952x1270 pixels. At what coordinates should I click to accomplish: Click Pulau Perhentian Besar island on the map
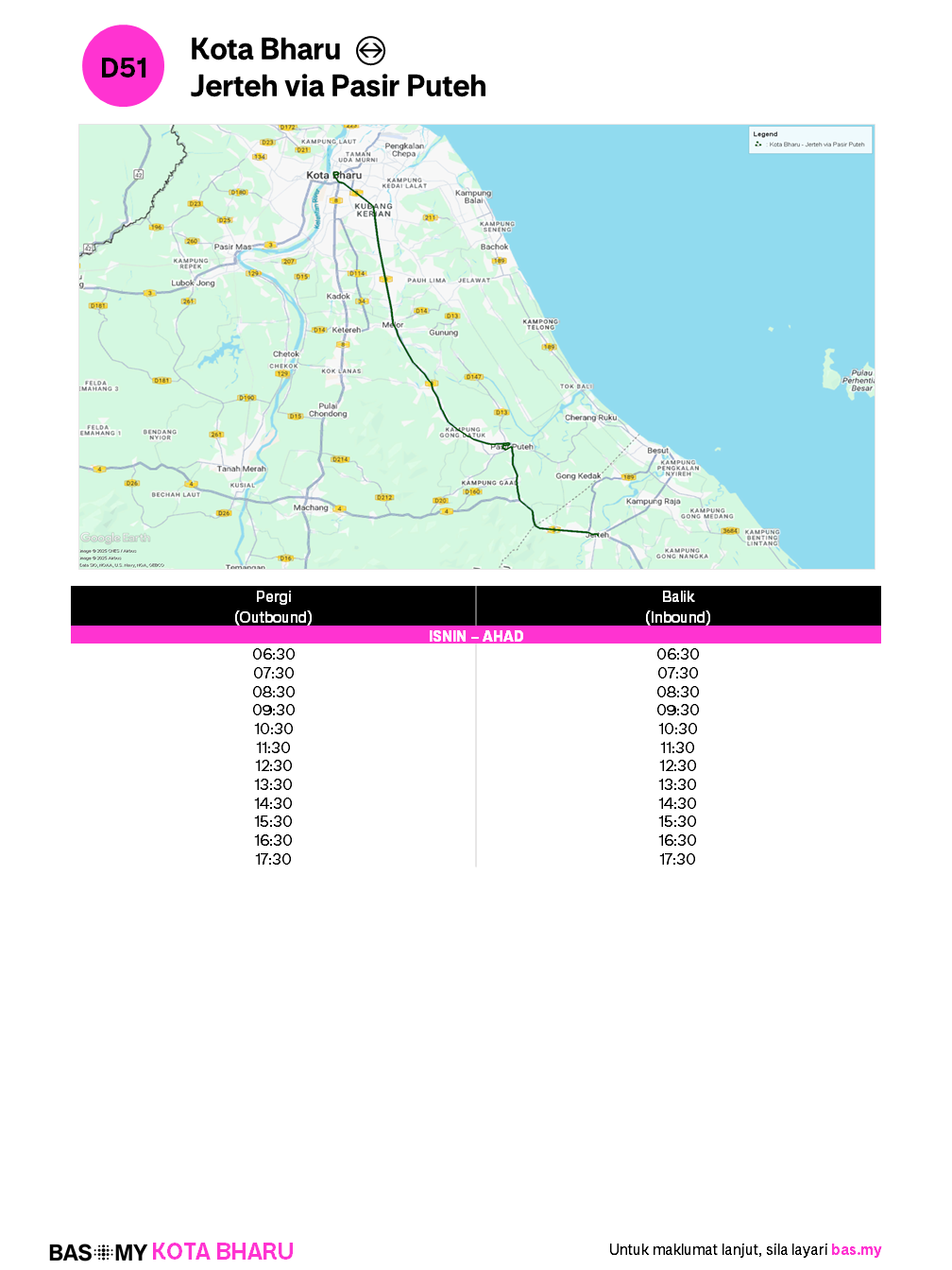[x=831, y=370]
